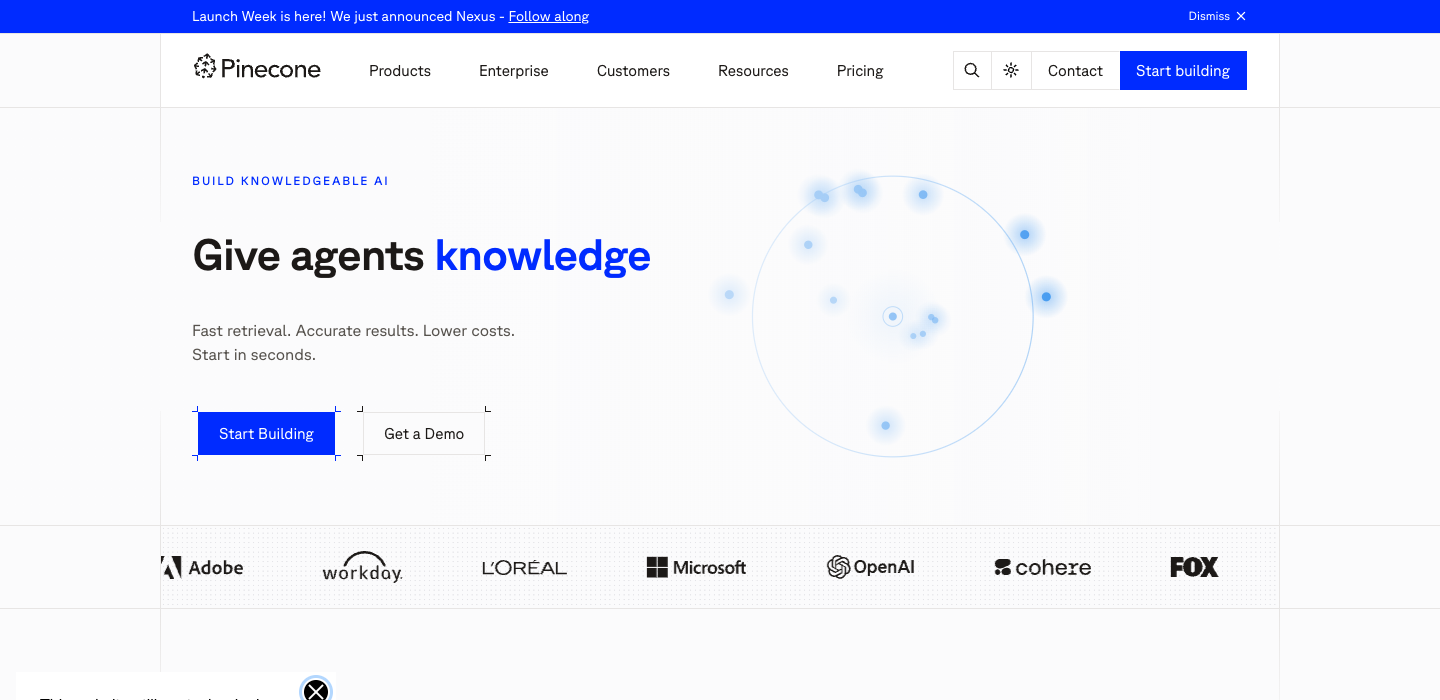Open the search icon in header
Viewport: 1440px width, 700px height.
(x=972, y=70)
